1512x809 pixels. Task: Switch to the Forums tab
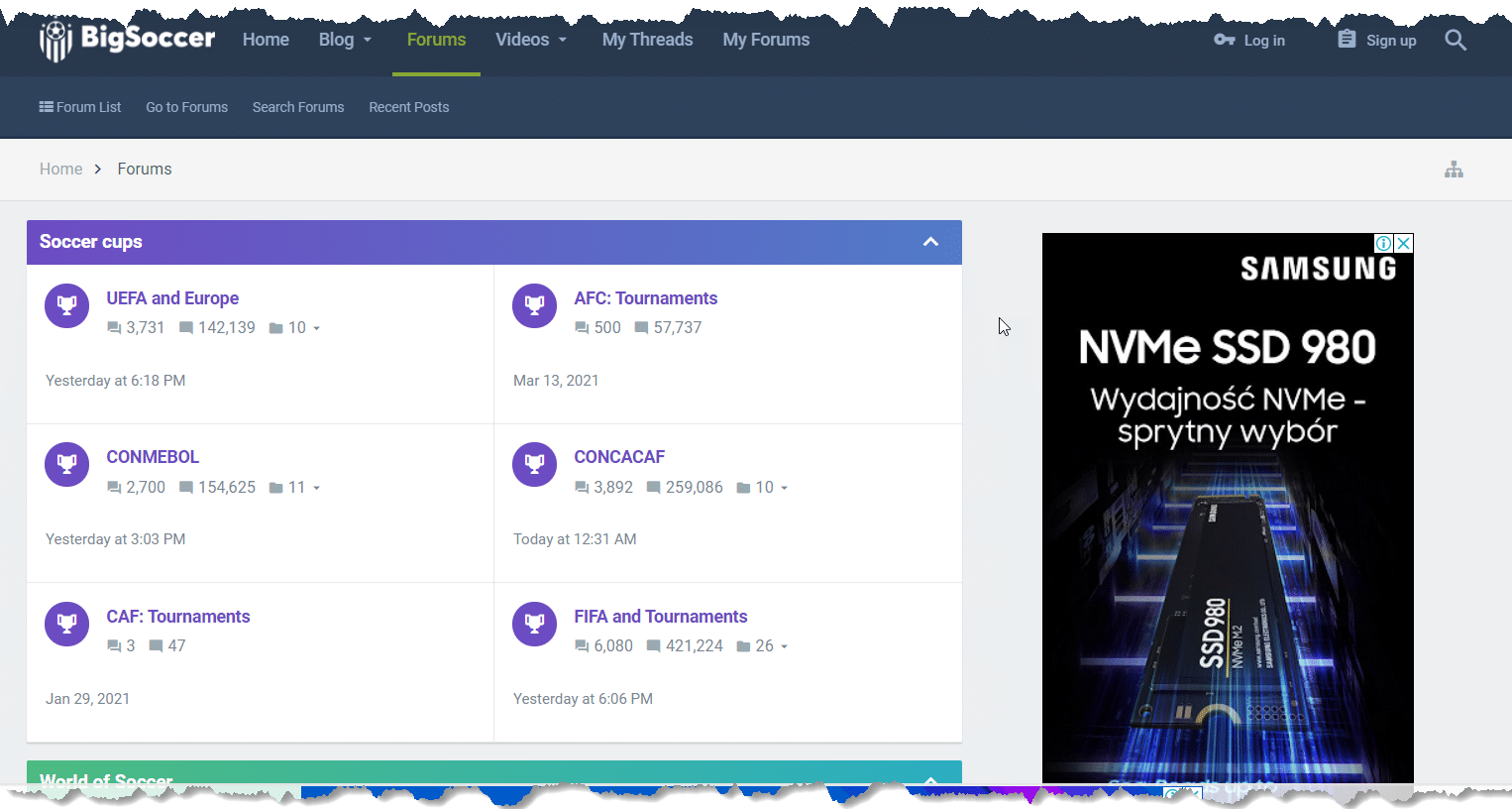(436, 40)
